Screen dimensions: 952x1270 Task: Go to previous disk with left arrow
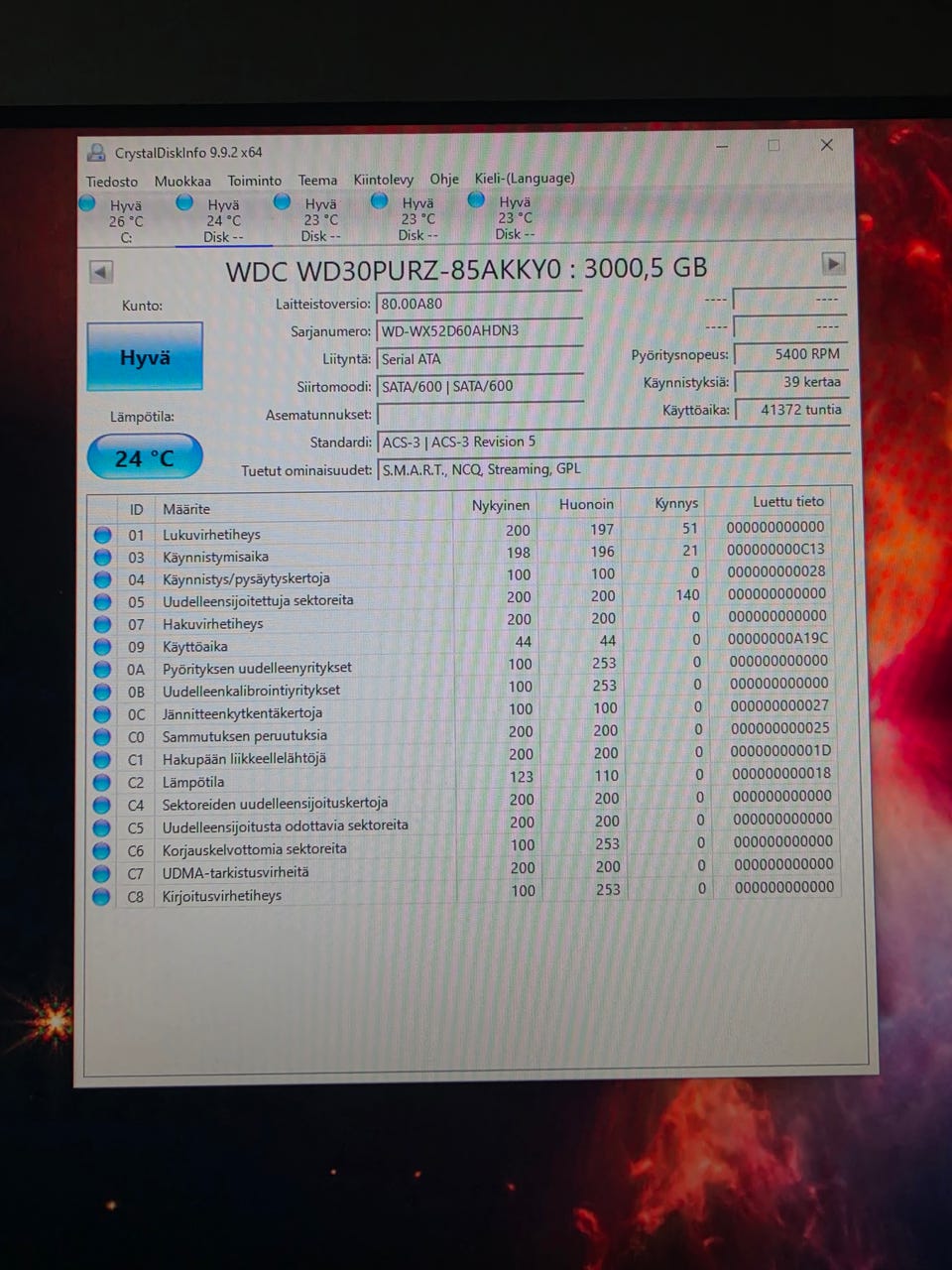click(100, 272)
